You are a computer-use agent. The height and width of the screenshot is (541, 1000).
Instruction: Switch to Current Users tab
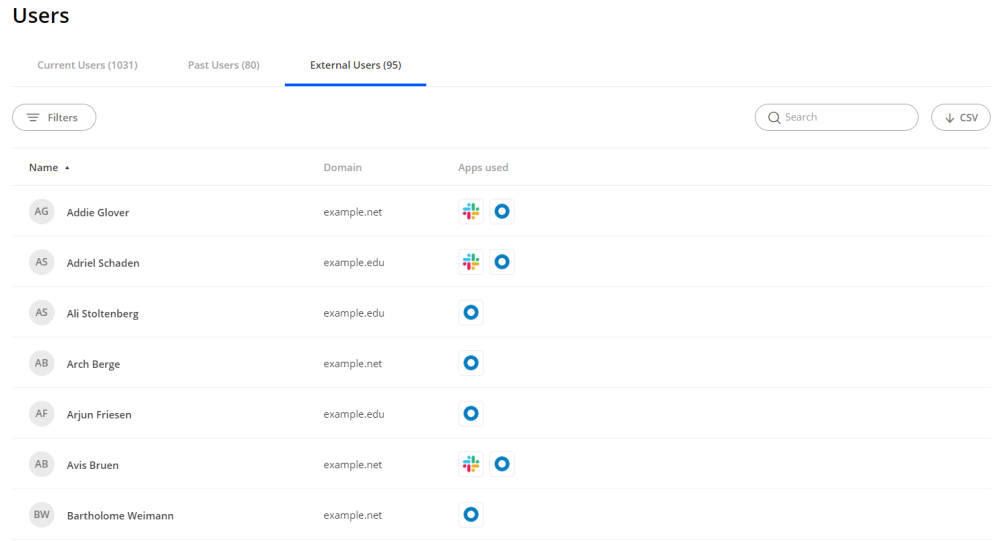click(x=87, y=66)
